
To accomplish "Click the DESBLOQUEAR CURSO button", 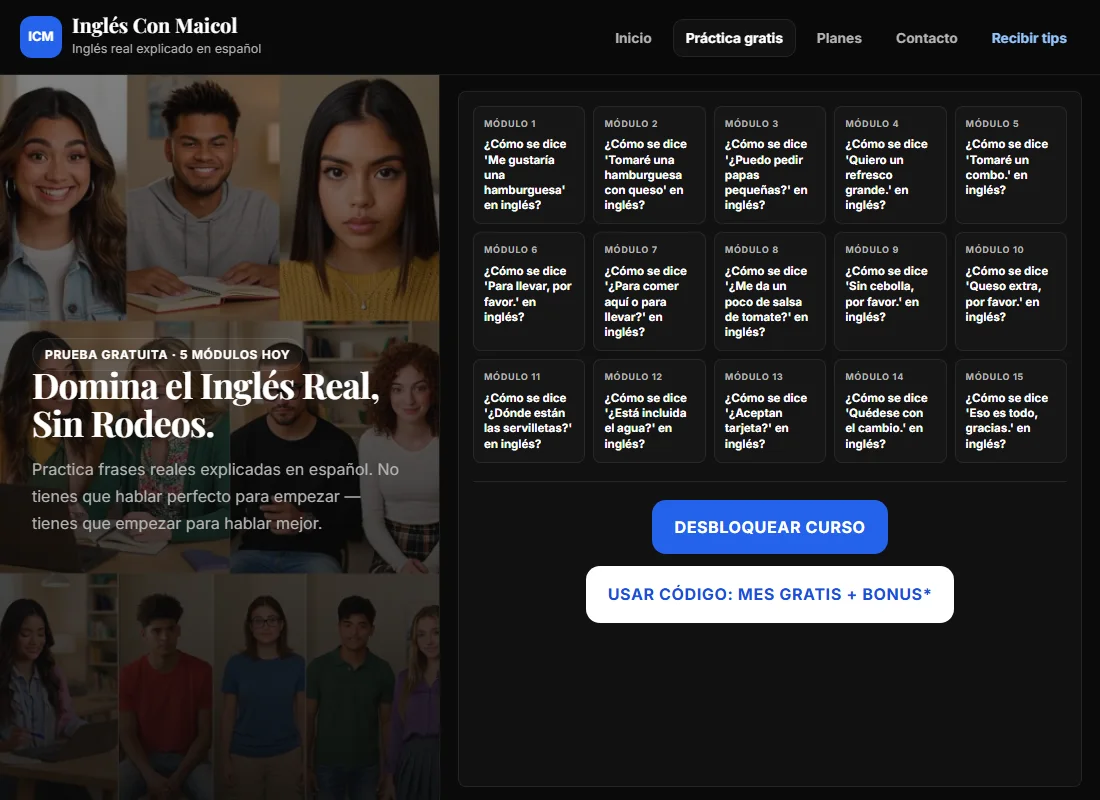I will (770, 527).
